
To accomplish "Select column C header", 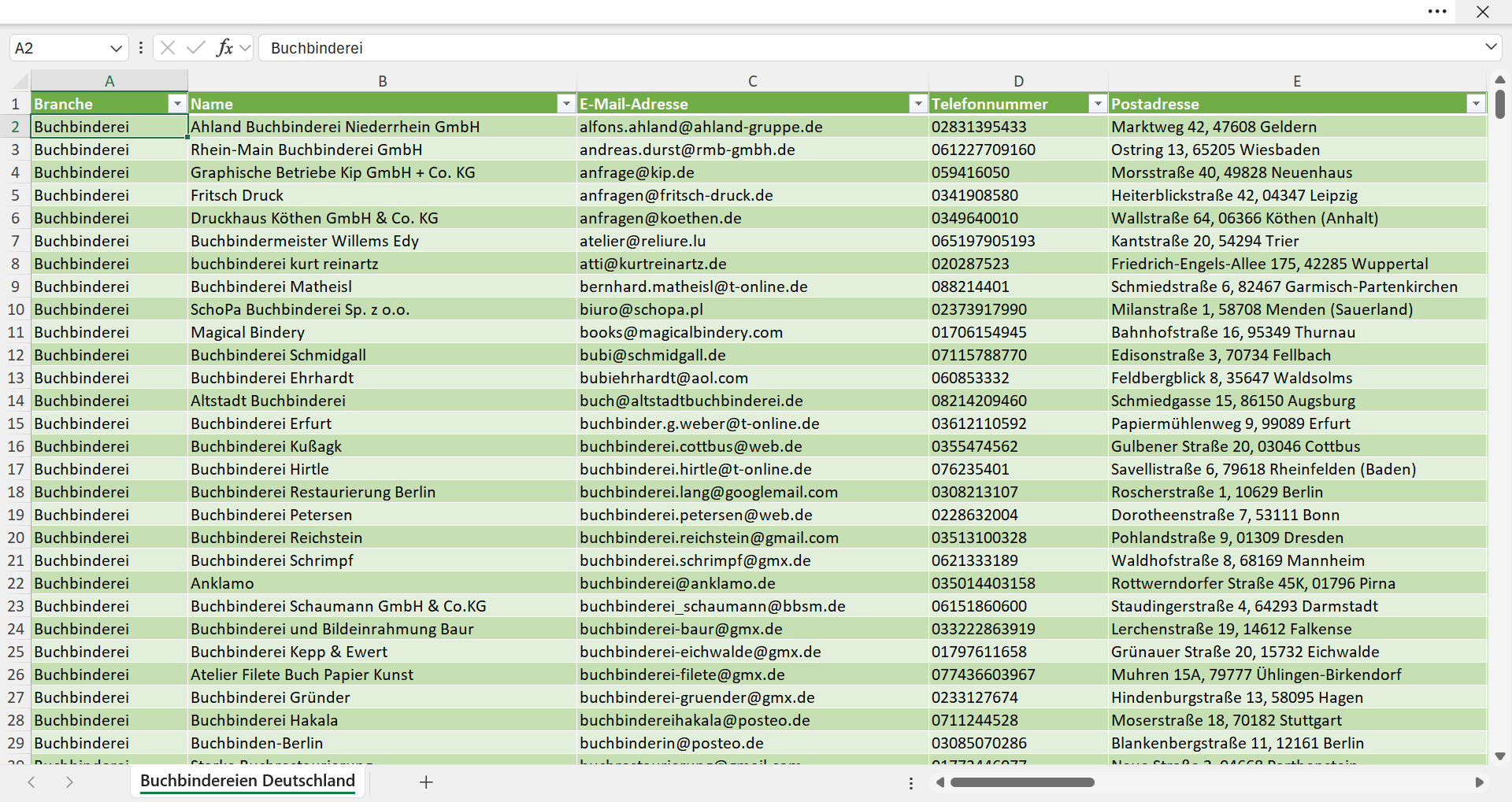I will pyautogui.click(x=753, y=81).
